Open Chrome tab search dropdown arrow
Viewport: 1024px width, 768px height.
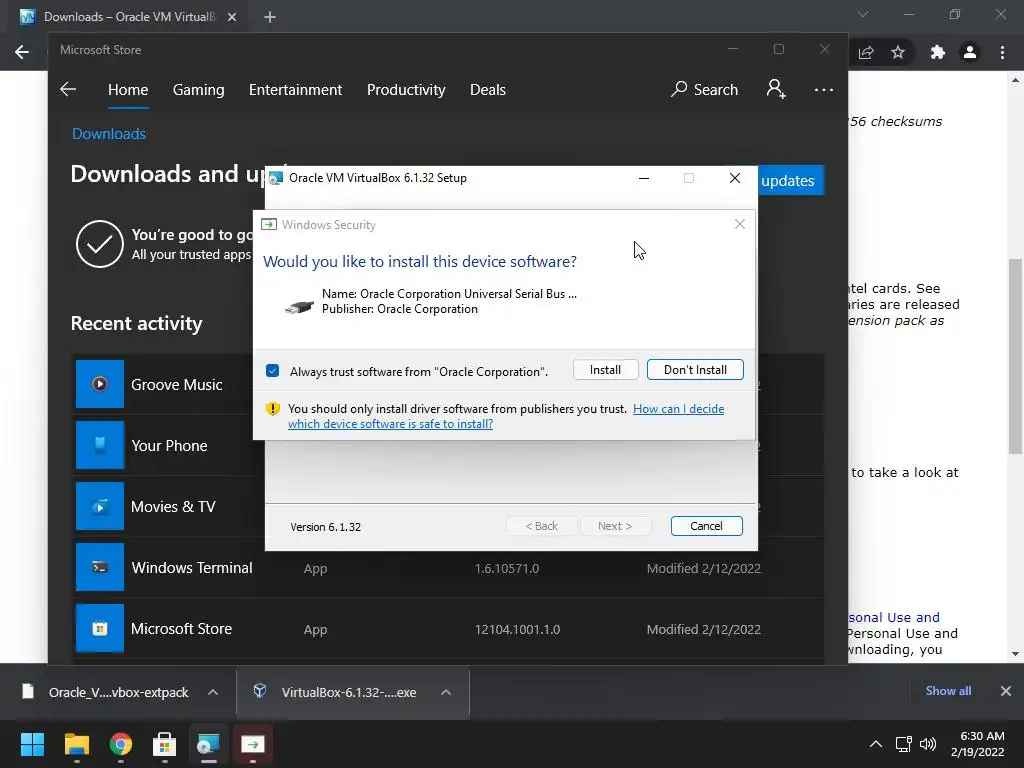pyautogui.click(x=863, y=14)
